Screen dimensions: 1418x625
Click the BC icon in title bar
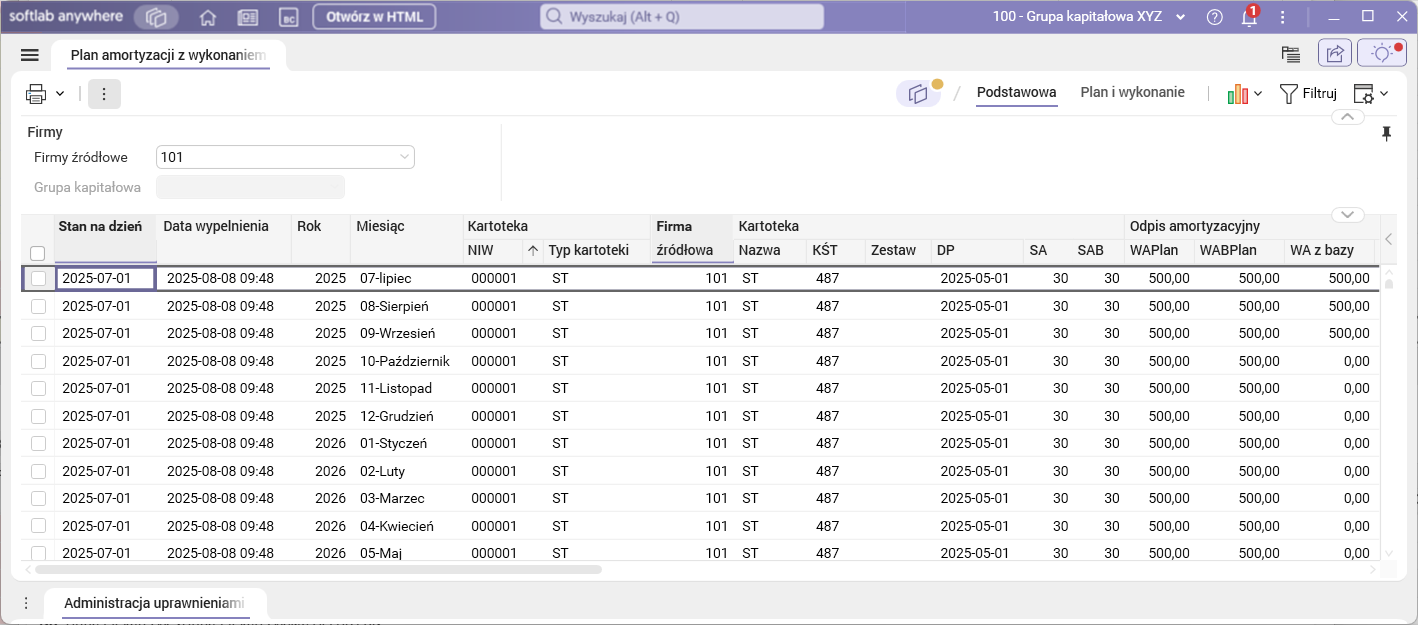[x=289, y=17]
